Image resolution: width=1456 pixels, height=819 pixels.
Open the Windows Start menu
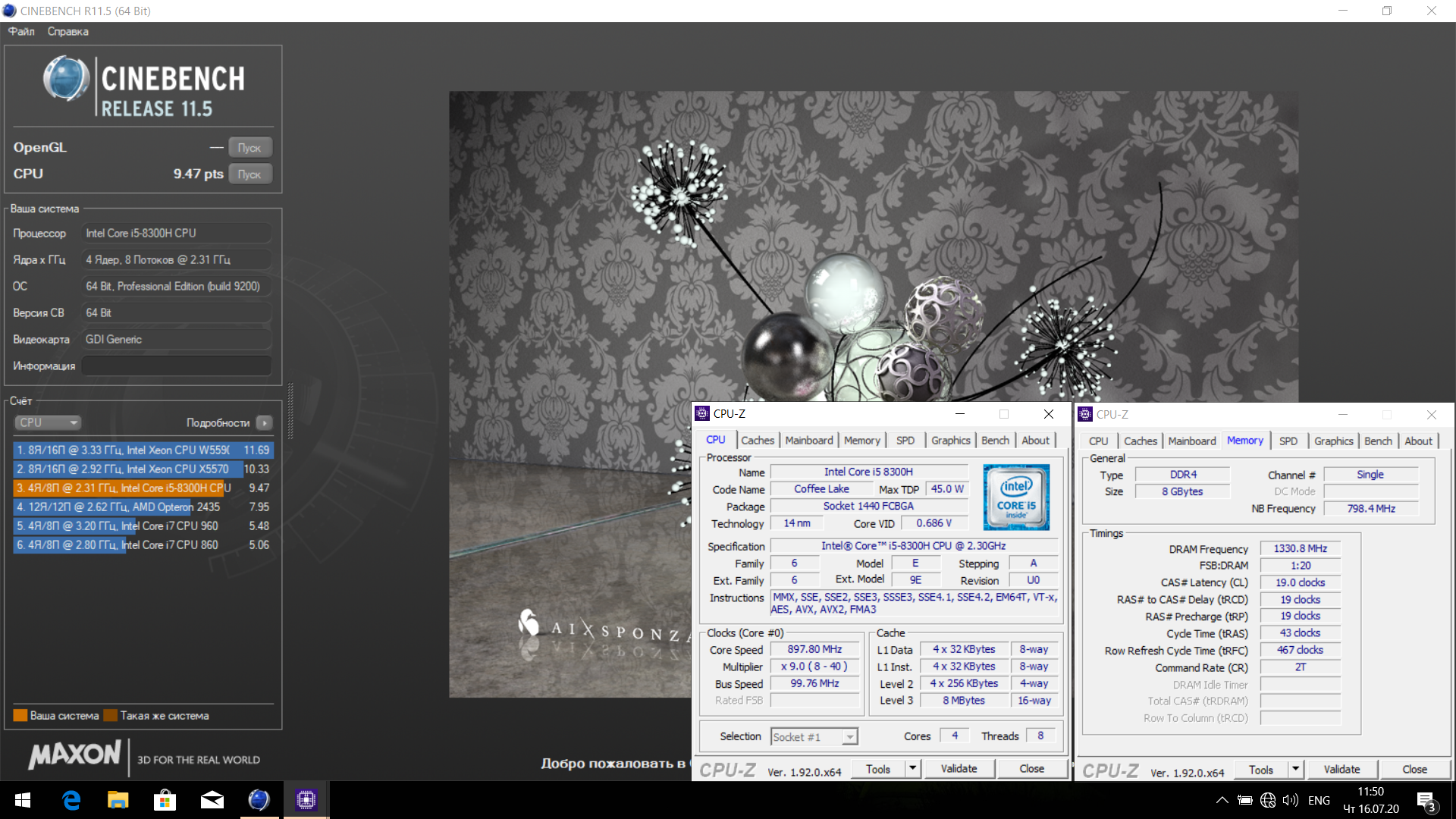[22, 800]
